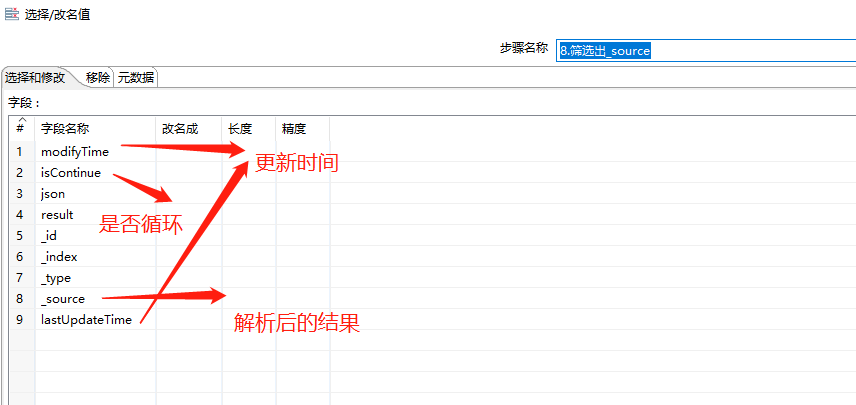This screenshot has height=405, width=856.
Task: Select the json field name cell
Action: pyautogui.click(x=96, y=194)
